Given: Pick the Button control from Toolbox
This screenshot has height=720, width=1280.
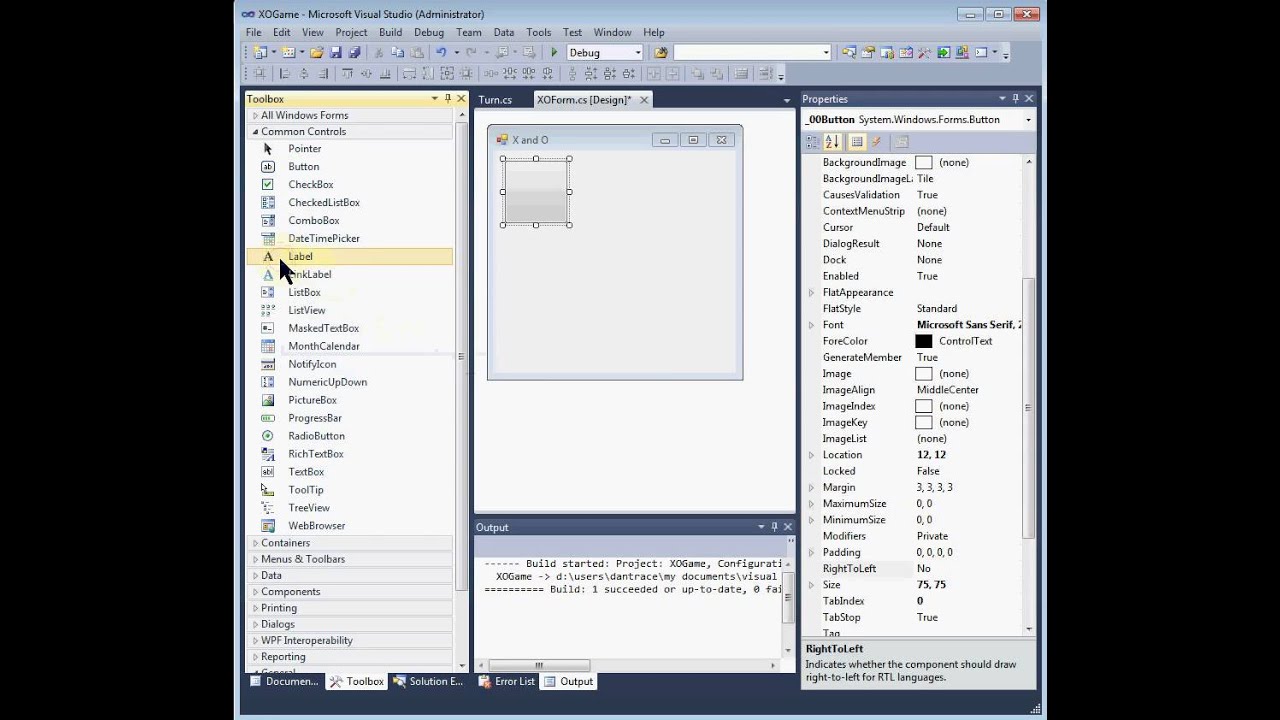Looking at the screenshot, I should coord(350,167).
